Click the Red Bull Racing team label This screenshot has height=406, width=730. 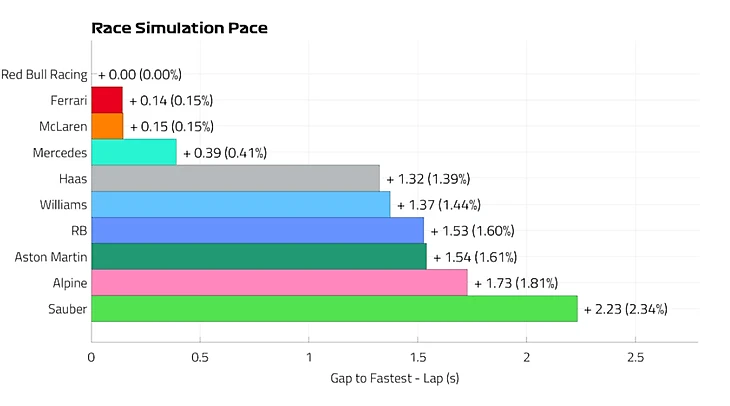[x=44, y=74]
